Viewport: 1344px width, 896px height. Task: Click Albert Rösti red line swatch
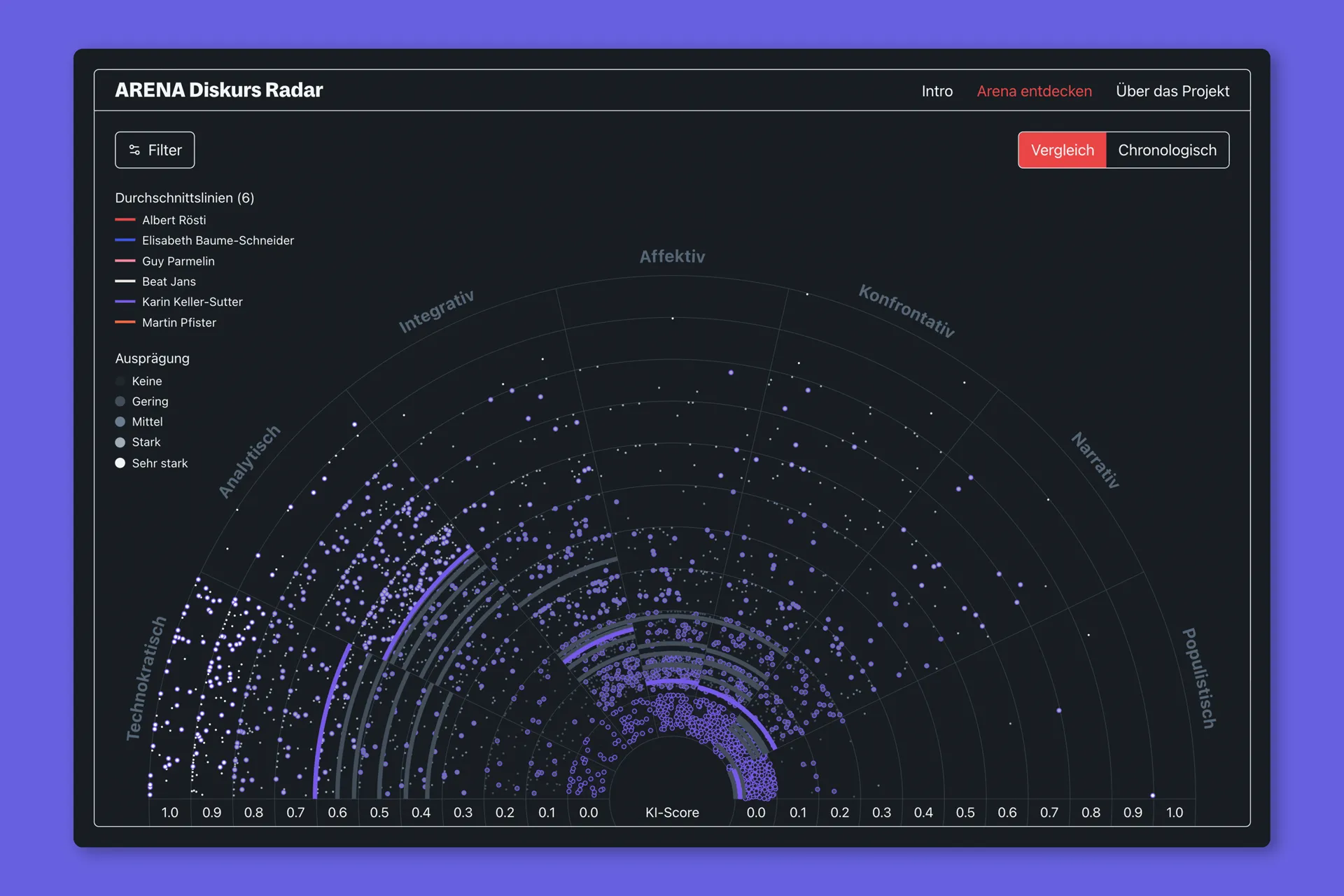125,220
